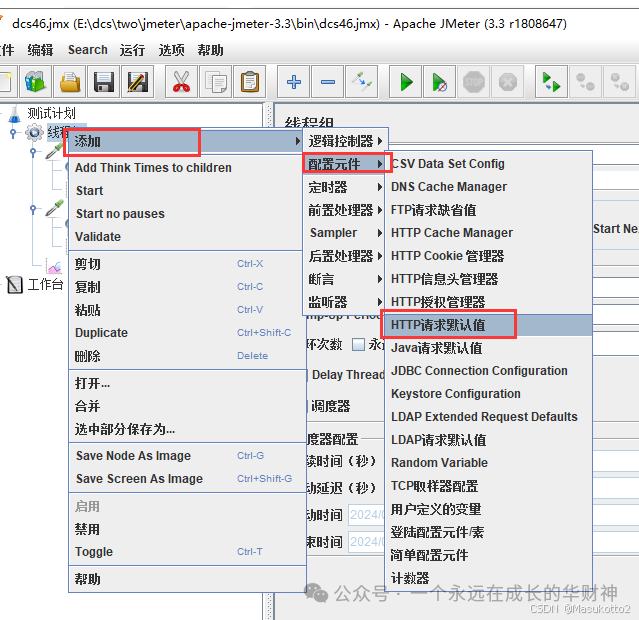
Task: Click the green Start run icon
Action: click(x=405, y=82)
